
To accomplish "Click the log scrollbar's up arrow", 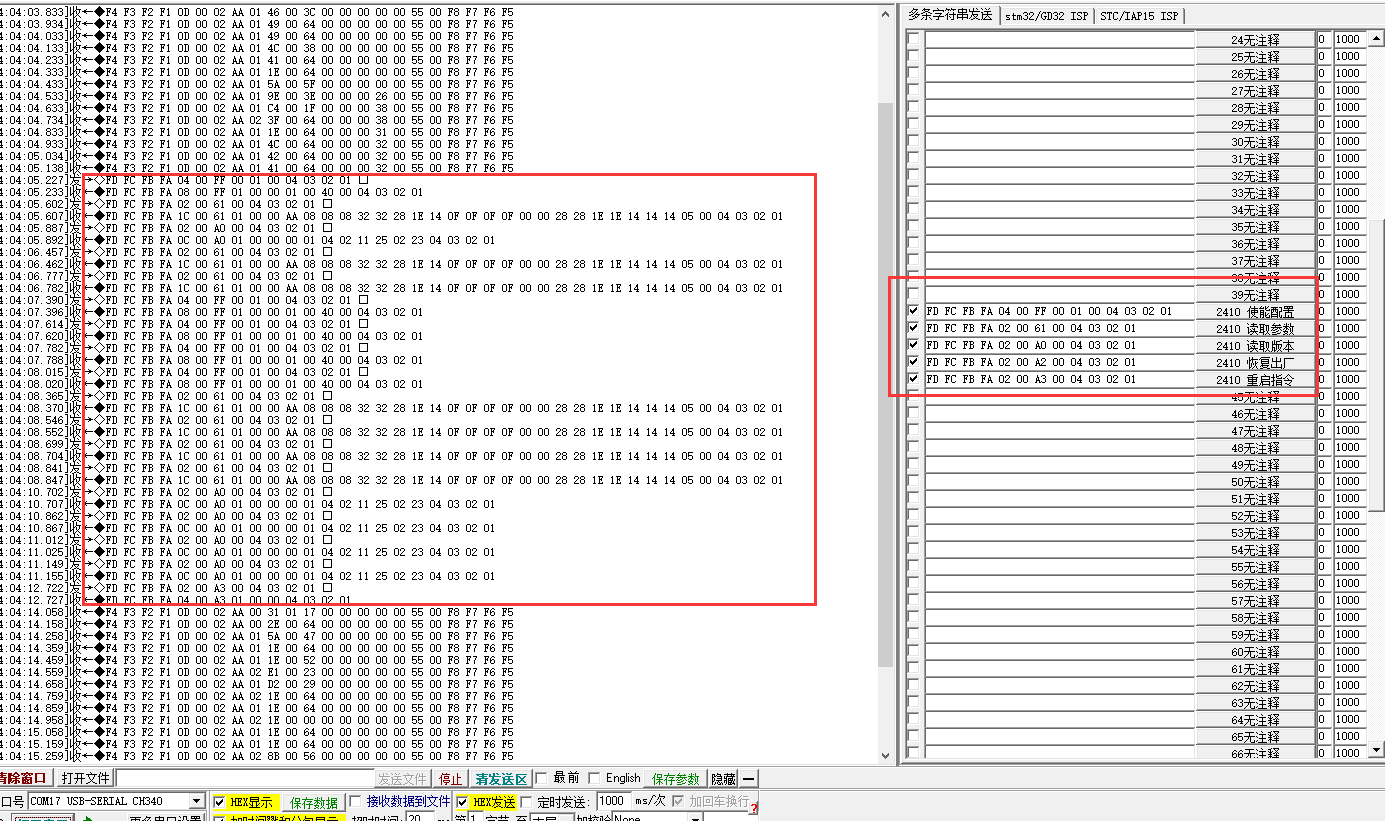I will 885,14.
